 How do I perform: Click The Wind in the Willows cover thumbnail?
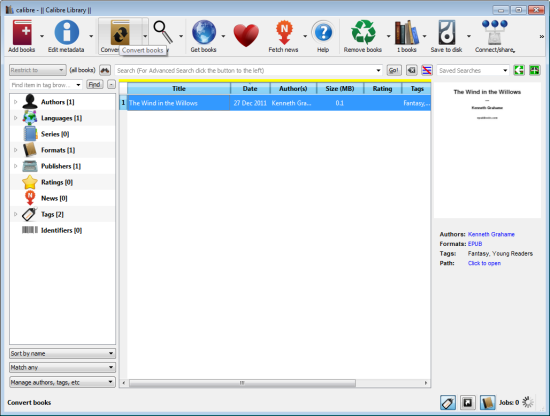coord(487,150)
